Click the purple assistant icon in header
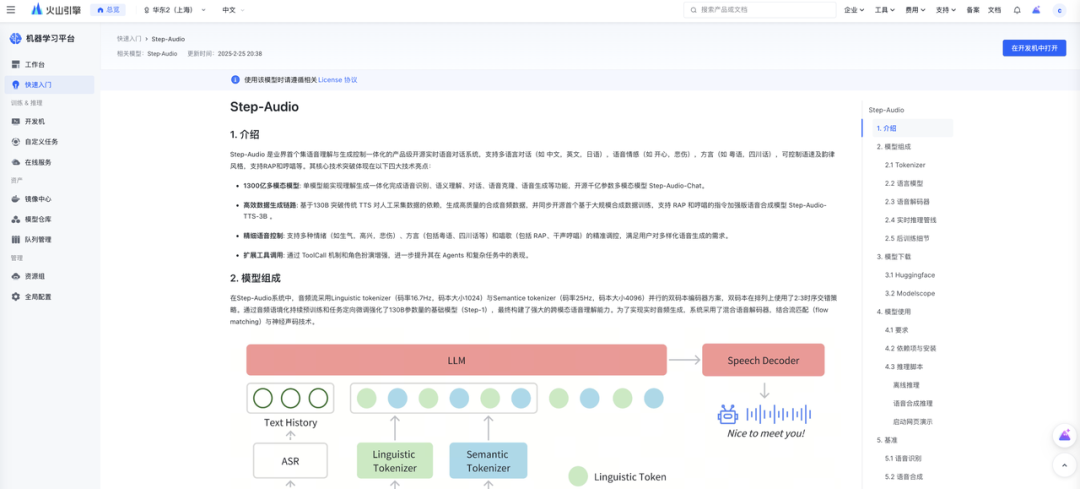This screenshot has width=1080, height=489. (1037, 10)
